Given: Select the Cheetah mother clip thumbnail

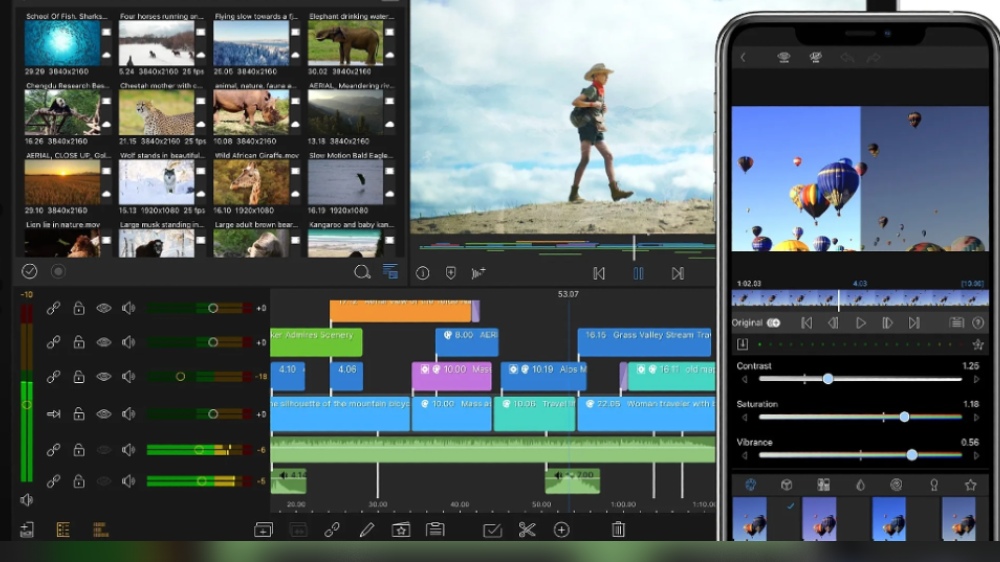Looking at the screenshot, I should pyautogui.click(x=157, y=113).
